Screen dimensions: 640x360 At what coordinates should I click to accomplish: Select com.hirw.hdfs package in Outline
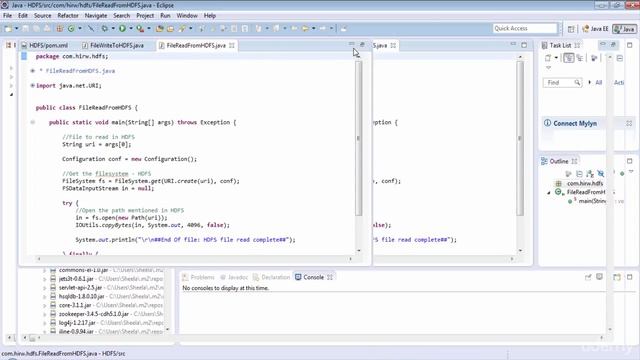584,183
